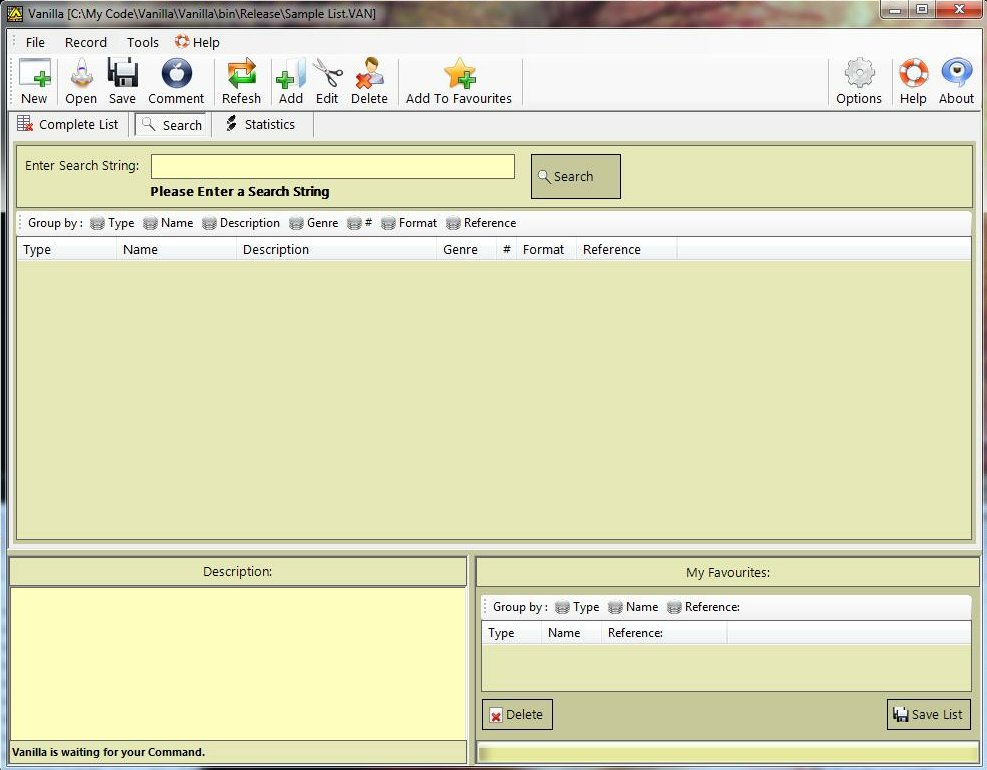Click the Add To Favourites star icon

459,75
